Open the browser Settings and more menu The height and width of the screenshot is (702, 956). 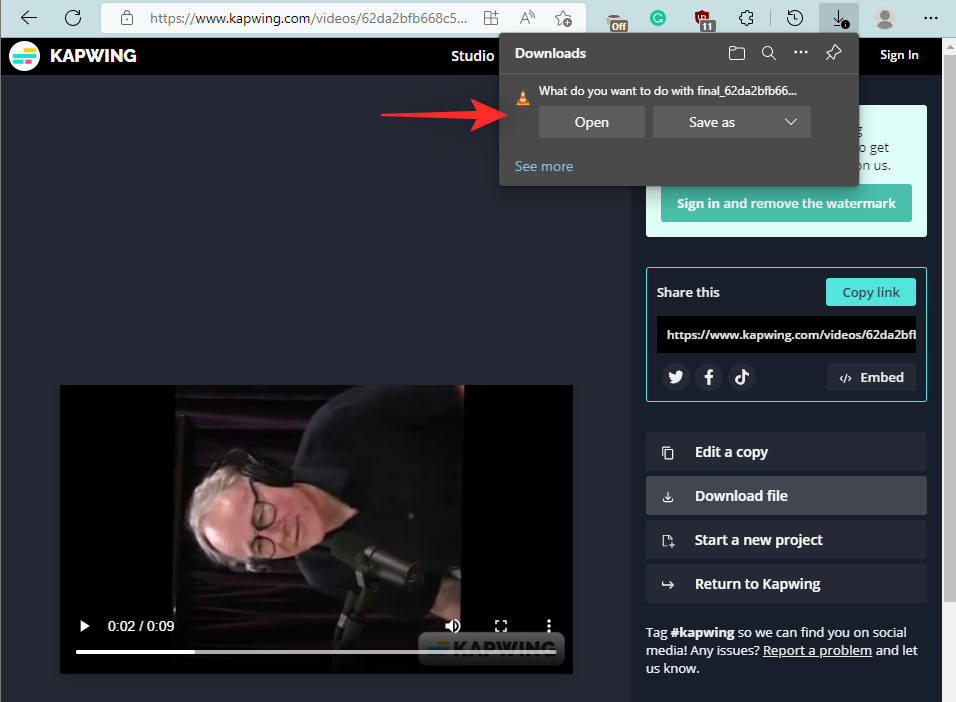930,18
